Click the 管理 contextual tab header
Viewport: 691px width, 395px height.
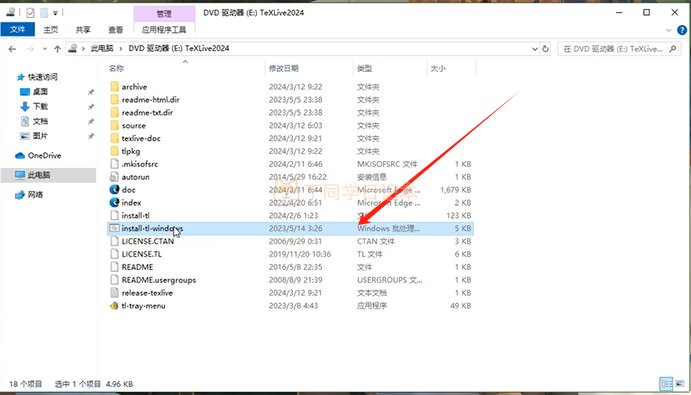click(x=164, y=14)
